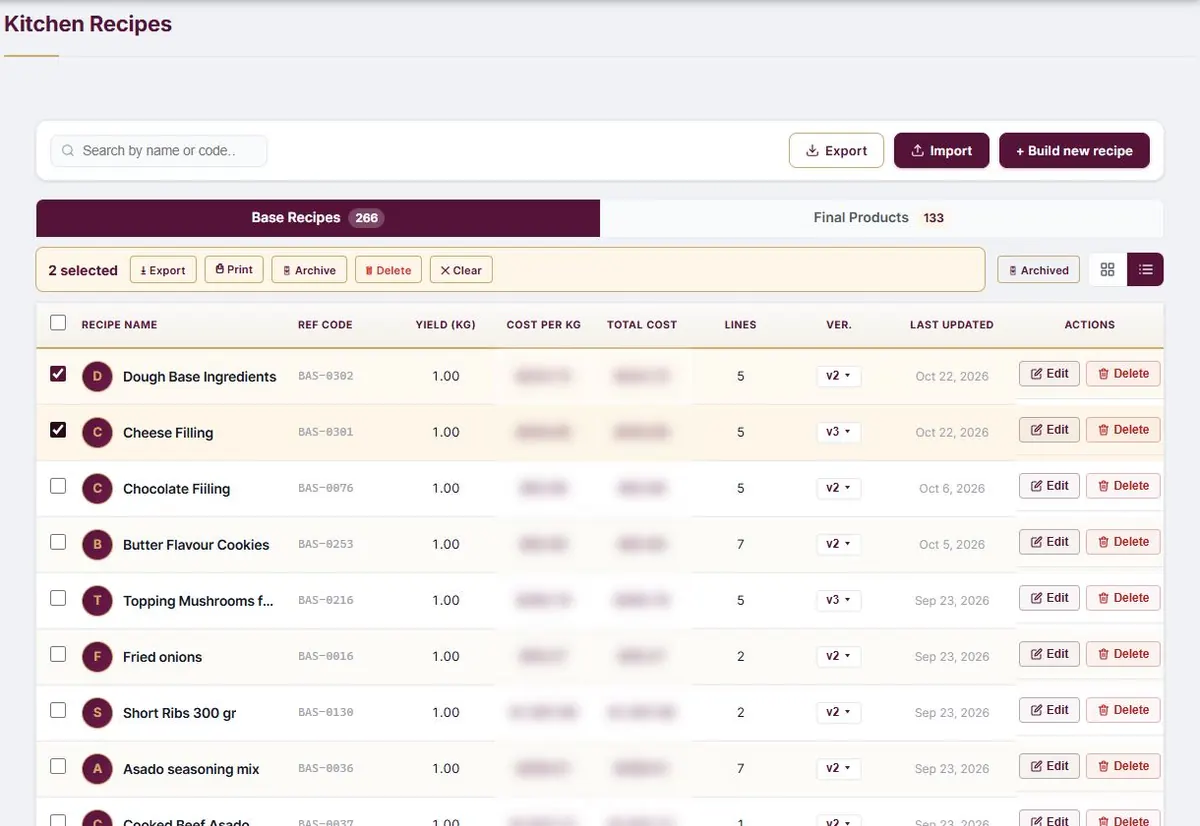
Task: Click avatar circle C for Cheese Filling
Action: tap(97, 432)
